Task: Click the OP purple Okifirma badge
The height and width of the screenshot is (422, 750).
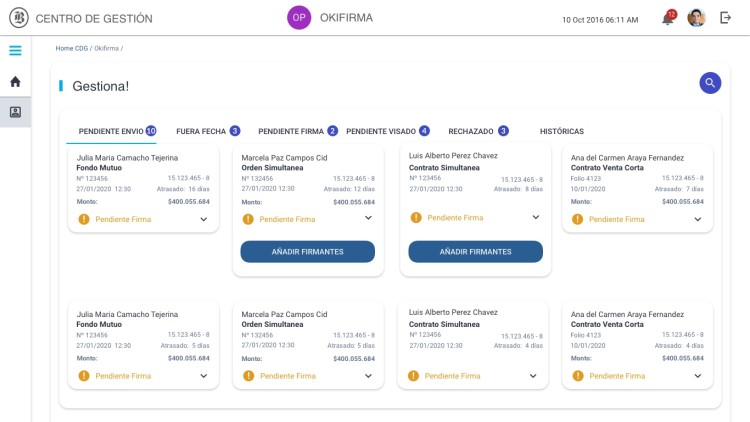Action: point(299,18)
